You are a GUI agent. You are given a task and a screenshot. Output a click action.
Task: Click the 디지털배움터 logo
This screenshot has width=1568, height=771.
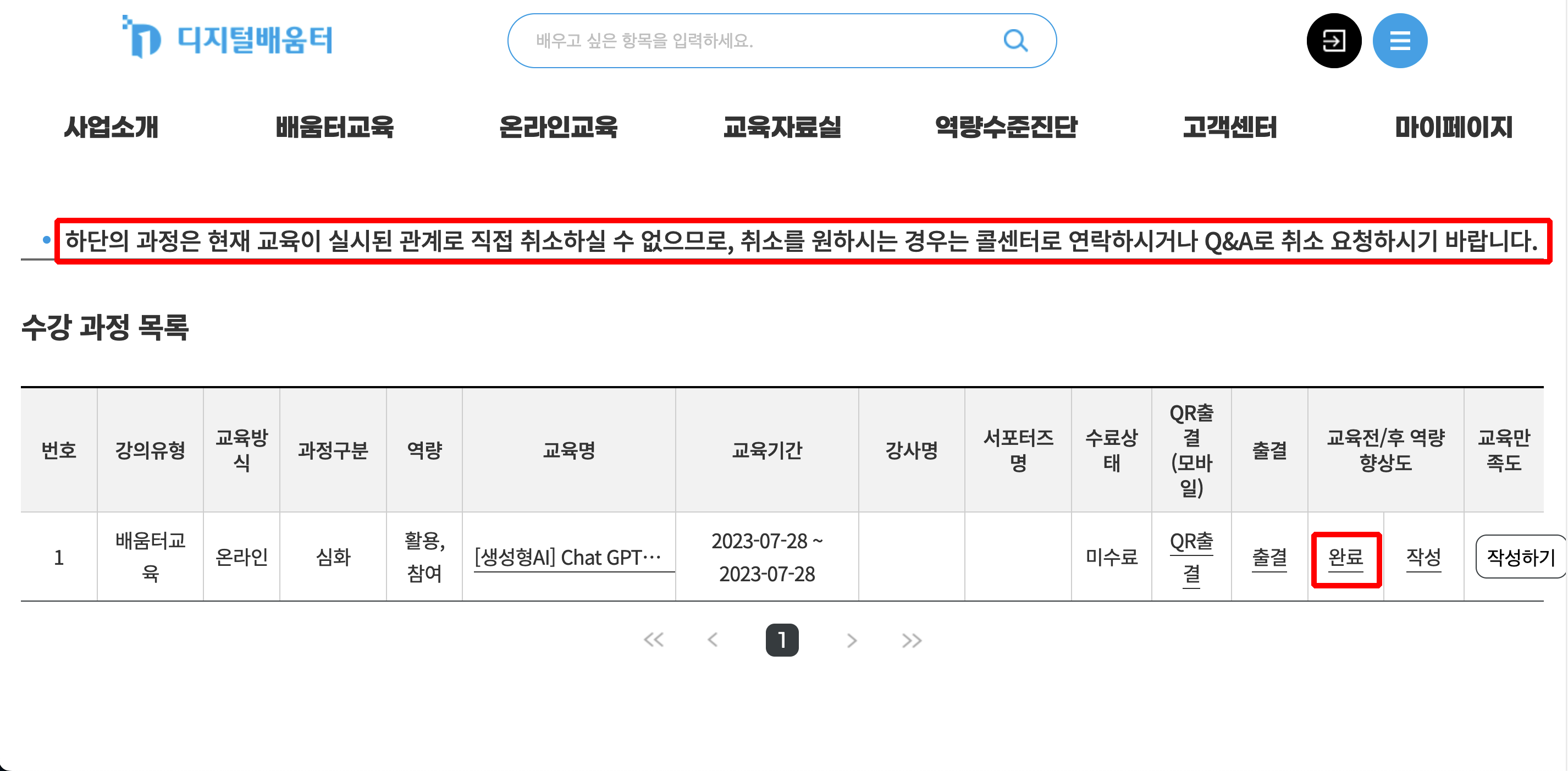click(227, 38)
